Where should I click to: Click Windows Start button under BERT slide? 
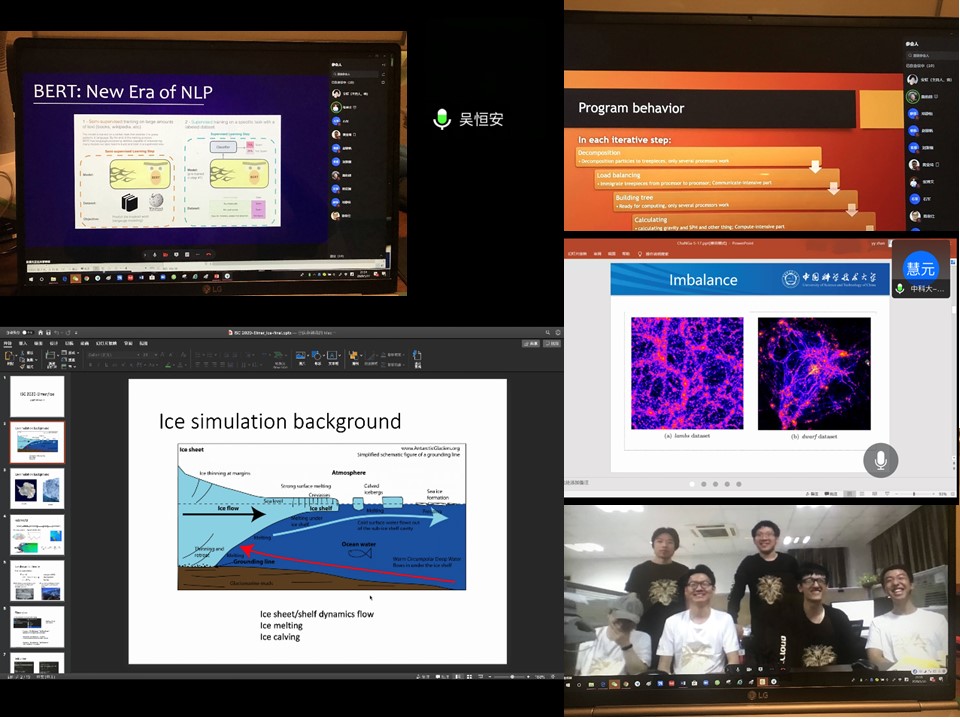point(32,279)
